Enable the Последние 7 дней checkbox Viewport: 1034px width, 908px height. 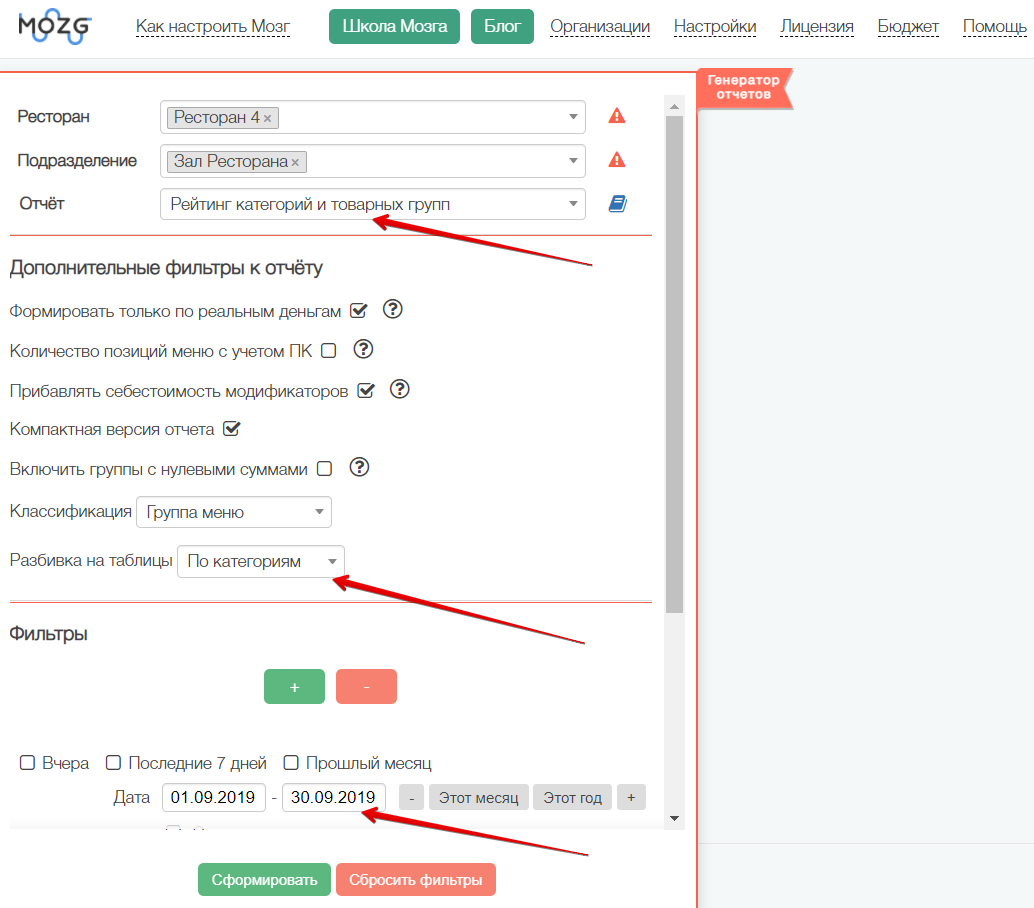pyautogui.click(x=114, y=763)
